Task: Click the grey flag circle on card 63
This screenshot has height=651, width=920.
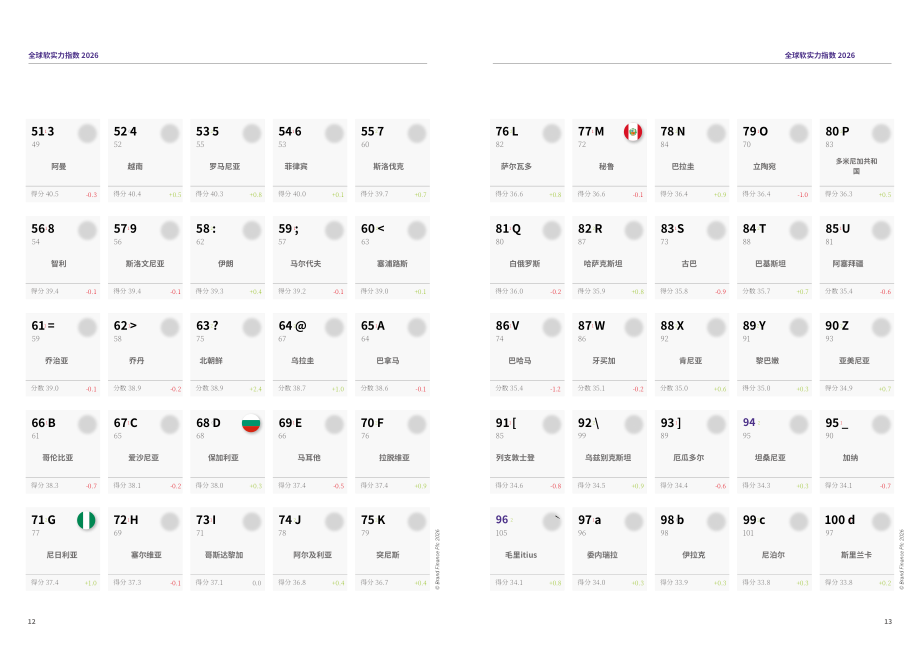Action: (x=252, y=327)
